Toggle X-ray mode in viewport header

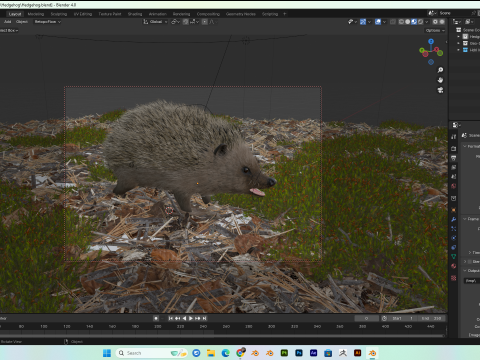(393, 22)
